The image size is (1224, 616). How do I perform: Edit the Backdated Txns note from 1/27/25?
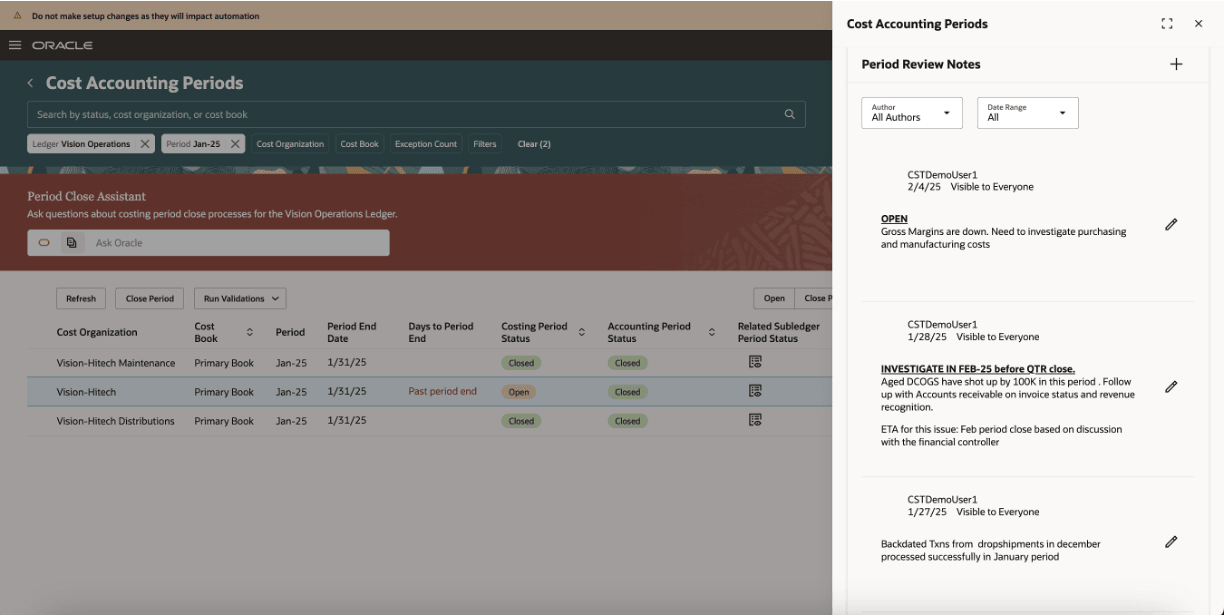click(x=1171, y=542)
